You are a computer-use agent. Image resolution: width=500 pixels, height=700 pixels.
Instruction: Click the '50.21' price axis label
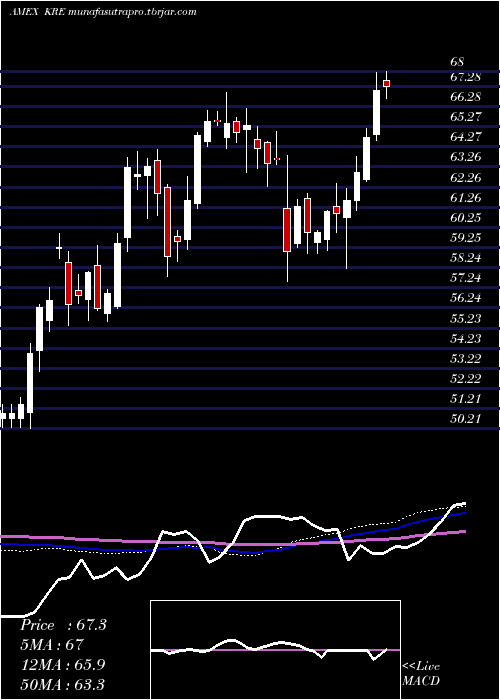point(466,419)
